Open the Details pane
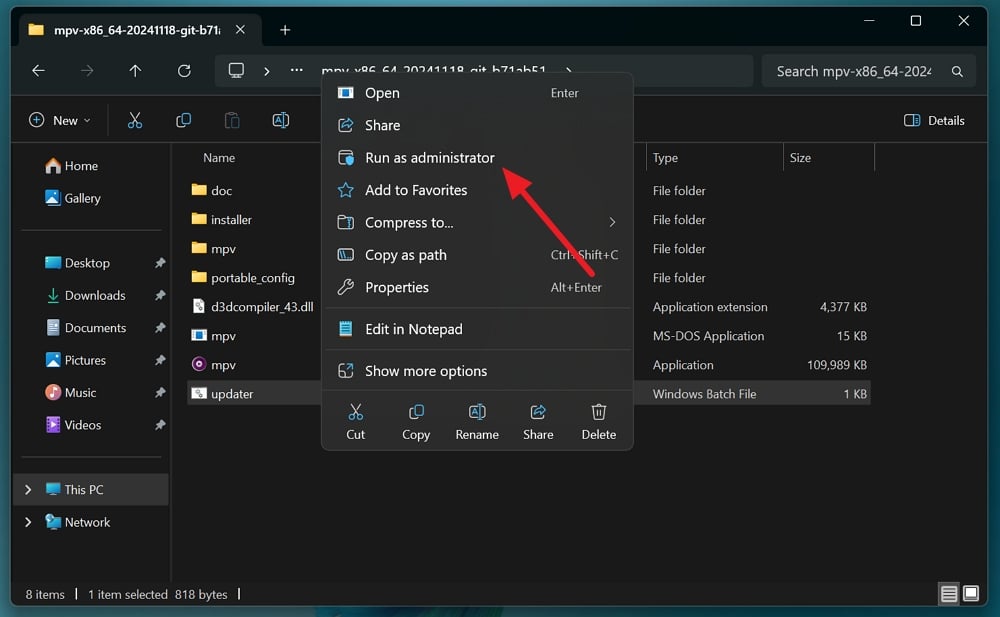 pyautogui.click(x=934, y=120)
